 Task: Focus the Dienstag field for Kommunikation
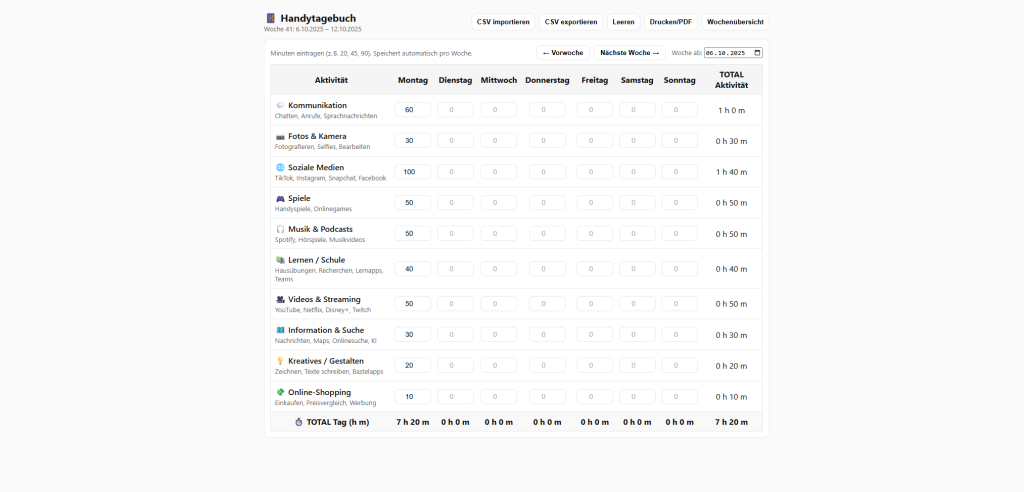[x=455, y=110]
